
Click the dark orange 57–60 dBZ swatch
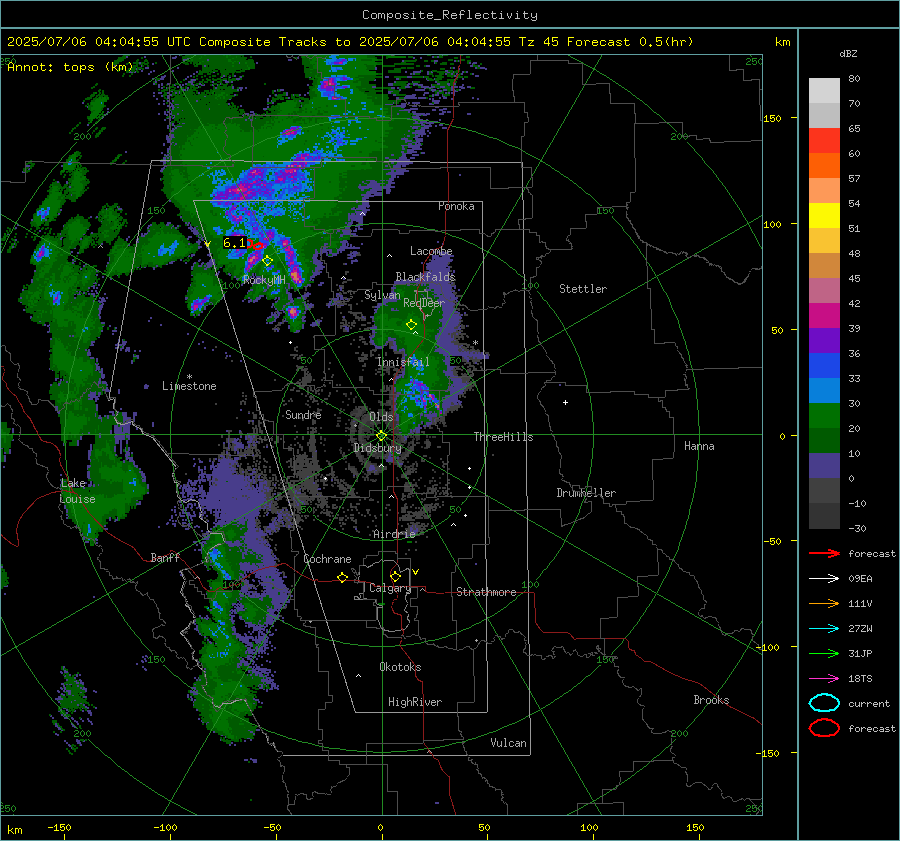pyautogui.click(x=824, y=166)
